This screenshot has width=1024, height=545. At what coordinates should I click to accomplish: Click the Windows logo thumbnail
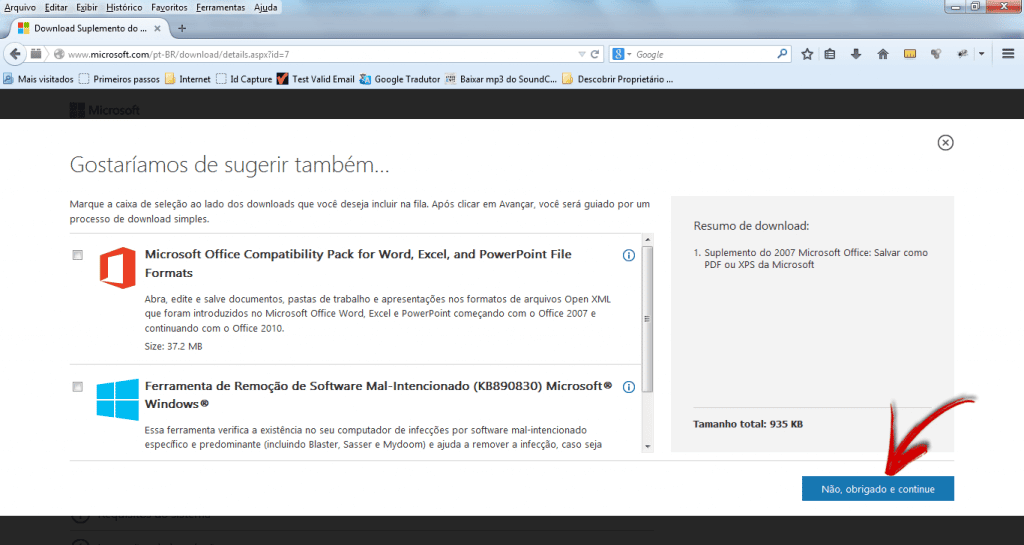pyautogui.click(x=118, y=399)
